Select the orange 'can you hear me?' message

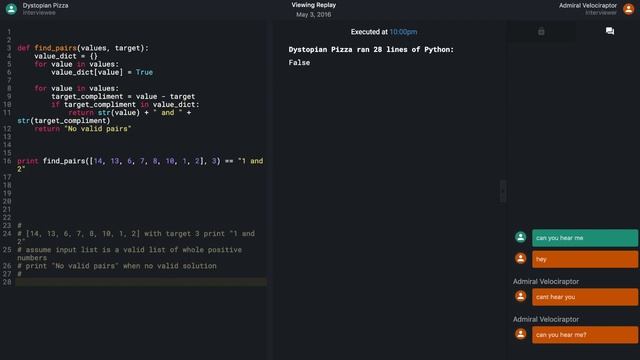(584, 335)
